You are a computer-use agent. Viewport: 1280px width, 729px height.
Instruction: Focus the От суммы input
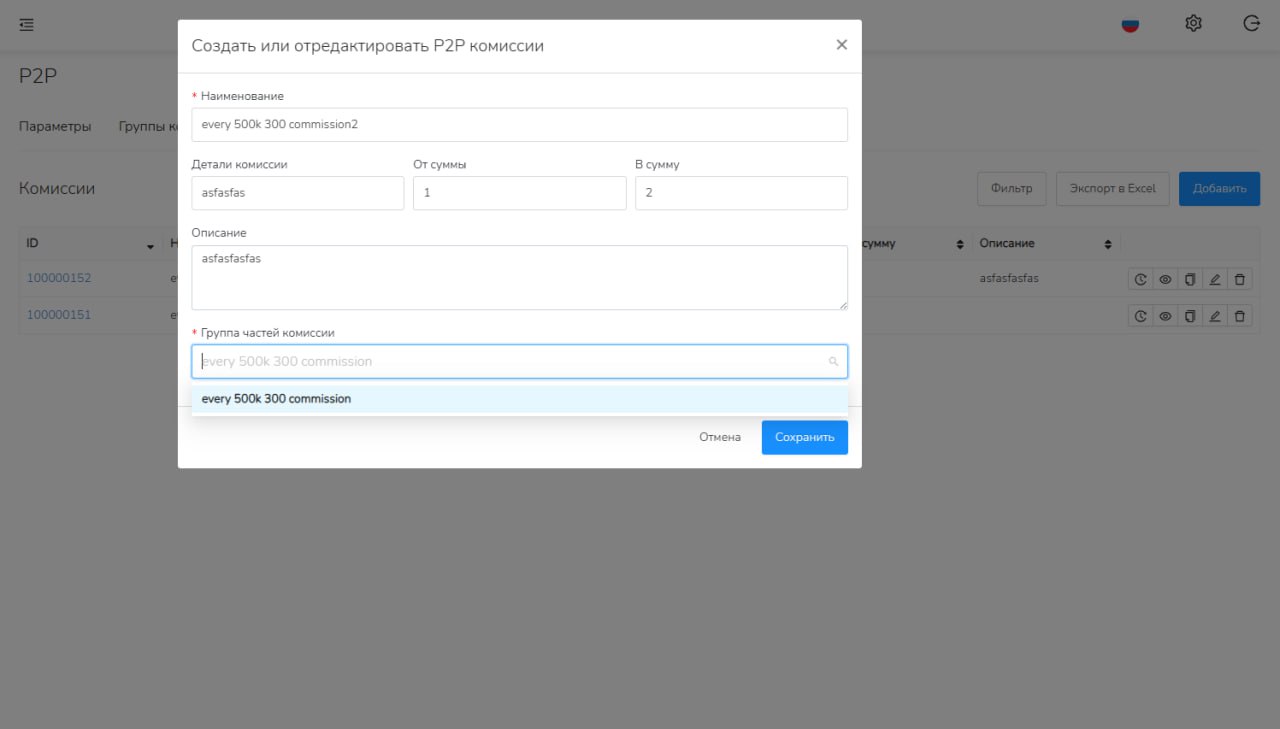tap(519, 193)
